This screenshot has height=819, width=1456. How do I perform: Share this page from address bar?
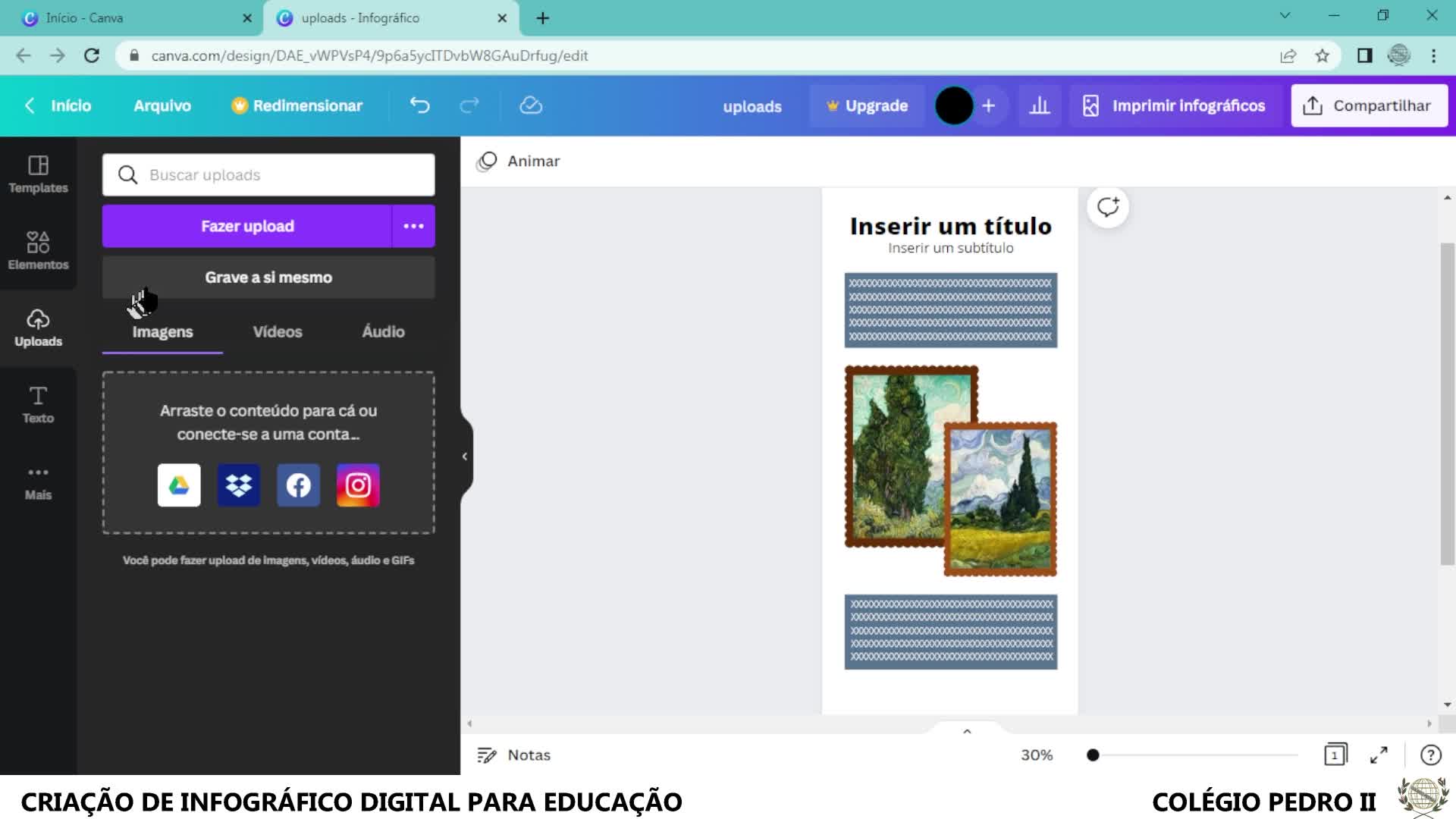click(x=1288, y=55)
